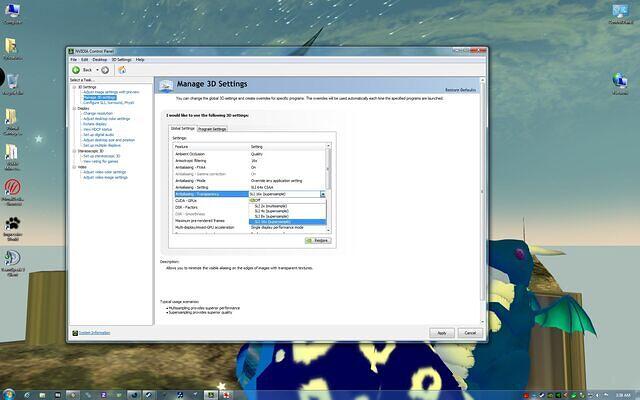Click the Home icon in toolbar
Screen dimensions: 640x400
click(x=122, y=70)
